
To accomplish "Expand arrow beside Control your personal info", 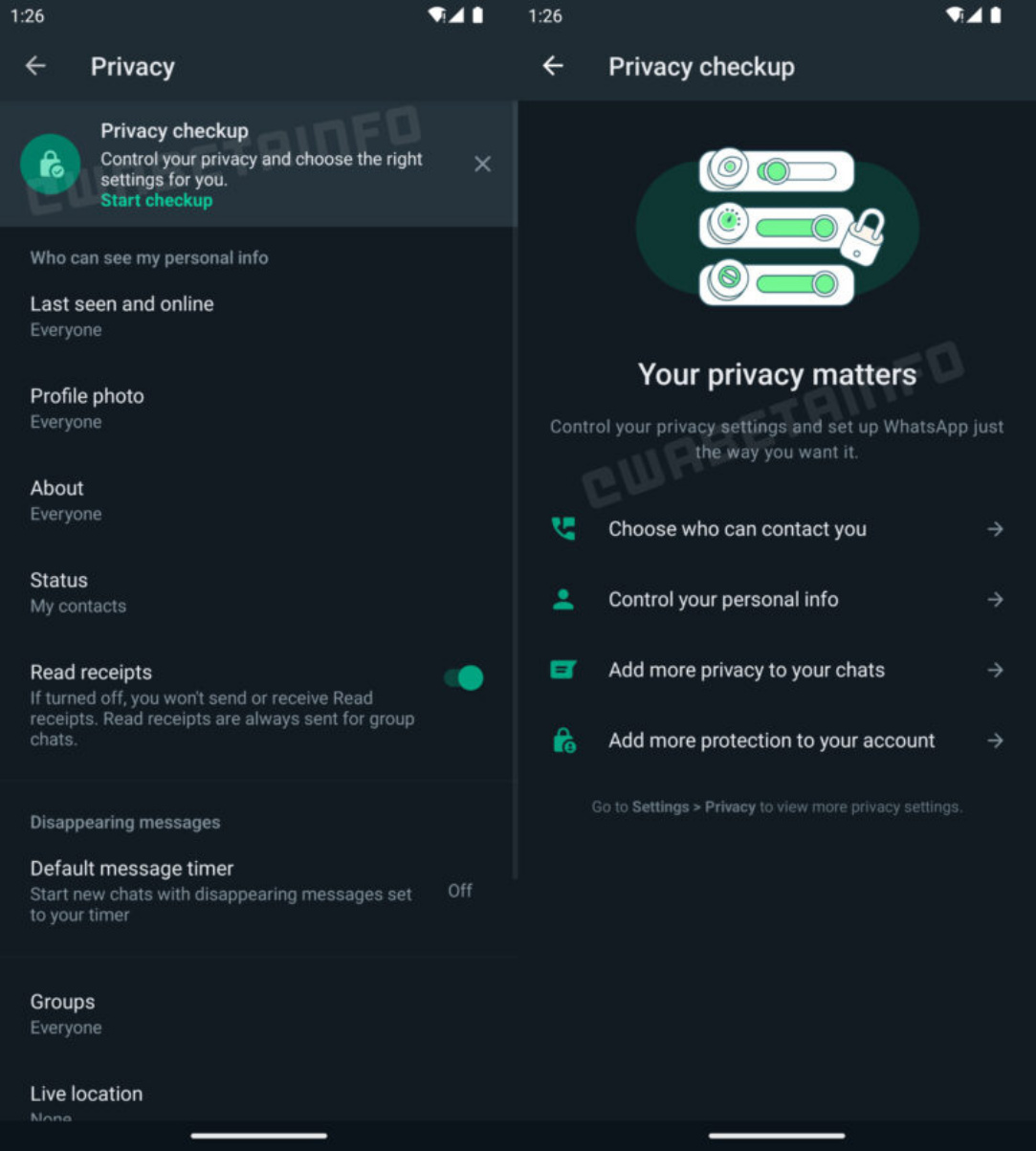I will (x=996, y=600).
